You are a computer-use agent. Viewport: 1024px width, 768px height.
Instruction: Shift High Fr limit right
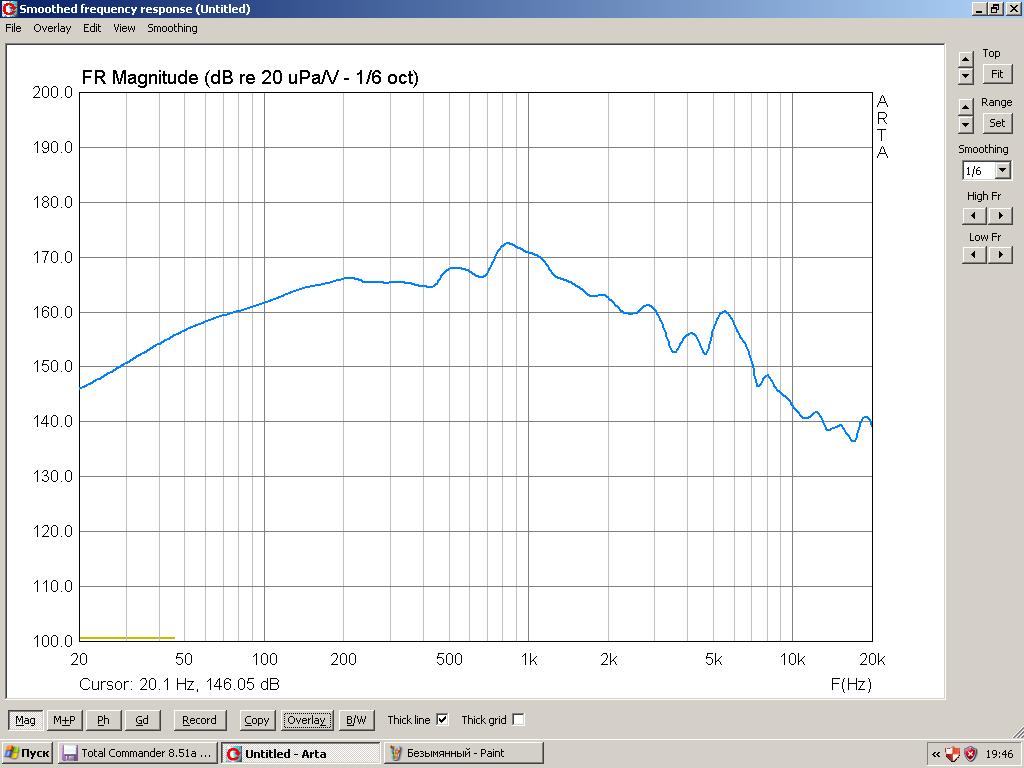coord(1000,216)
